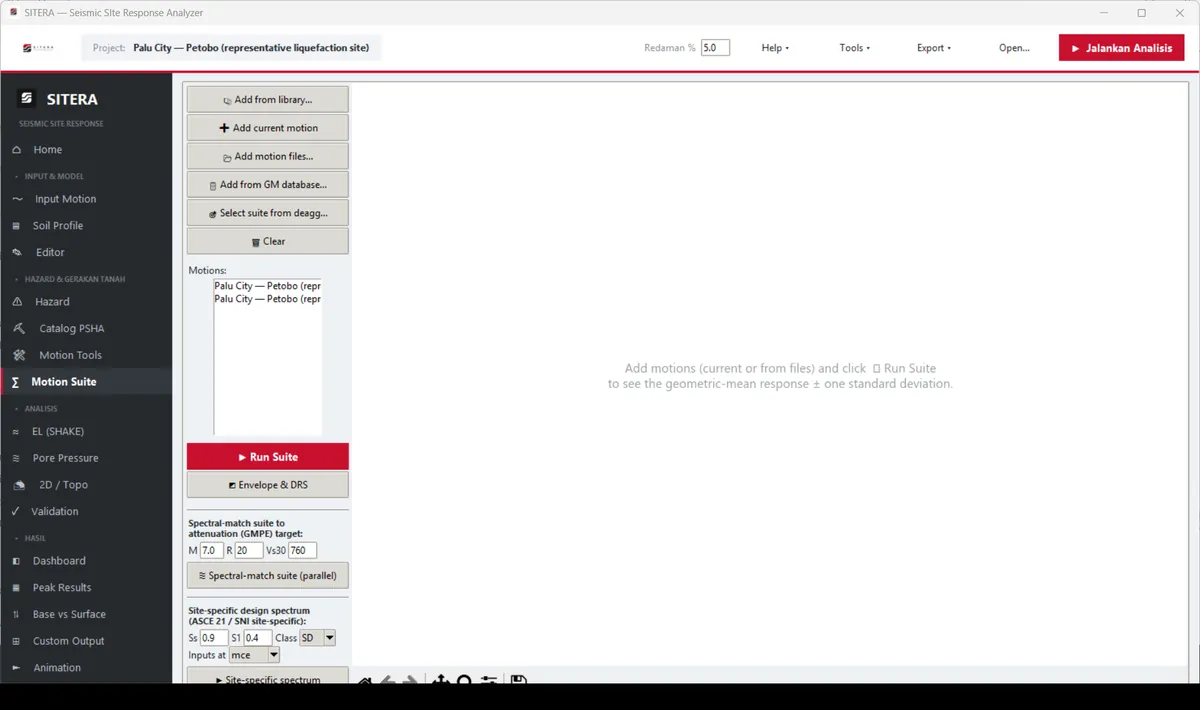Click Spectral-match suite (parallel) button

tap(268, 576)
